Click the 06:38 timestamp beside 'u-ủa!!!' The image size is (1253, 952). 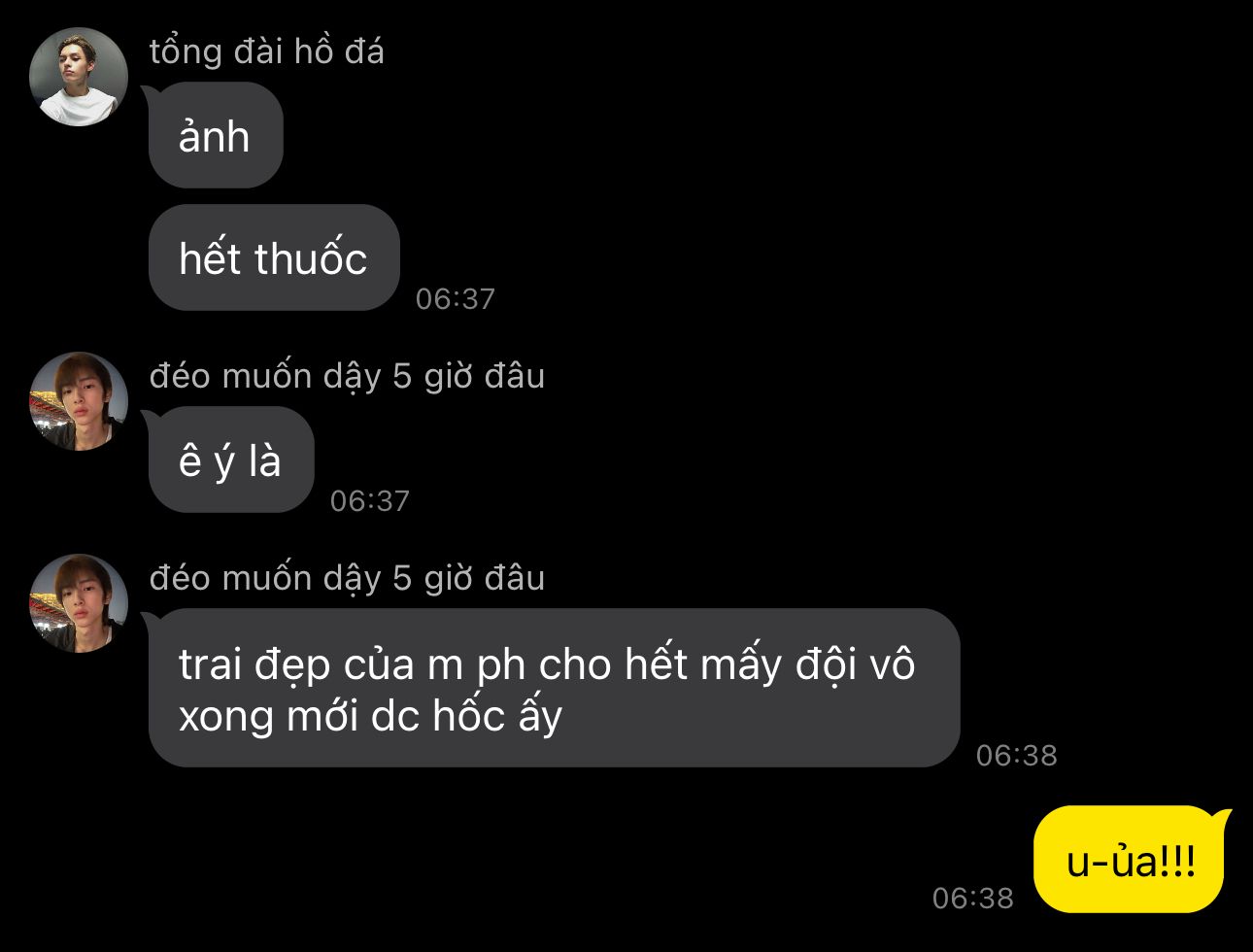[972, 898]
